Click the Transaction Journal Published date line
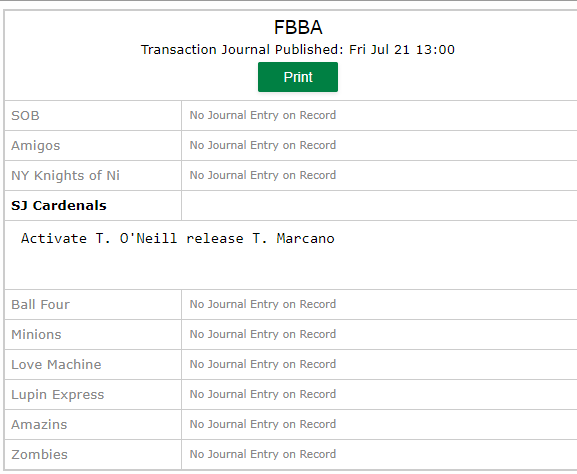This screenshot has height=474, width=577. click(298, 49)
